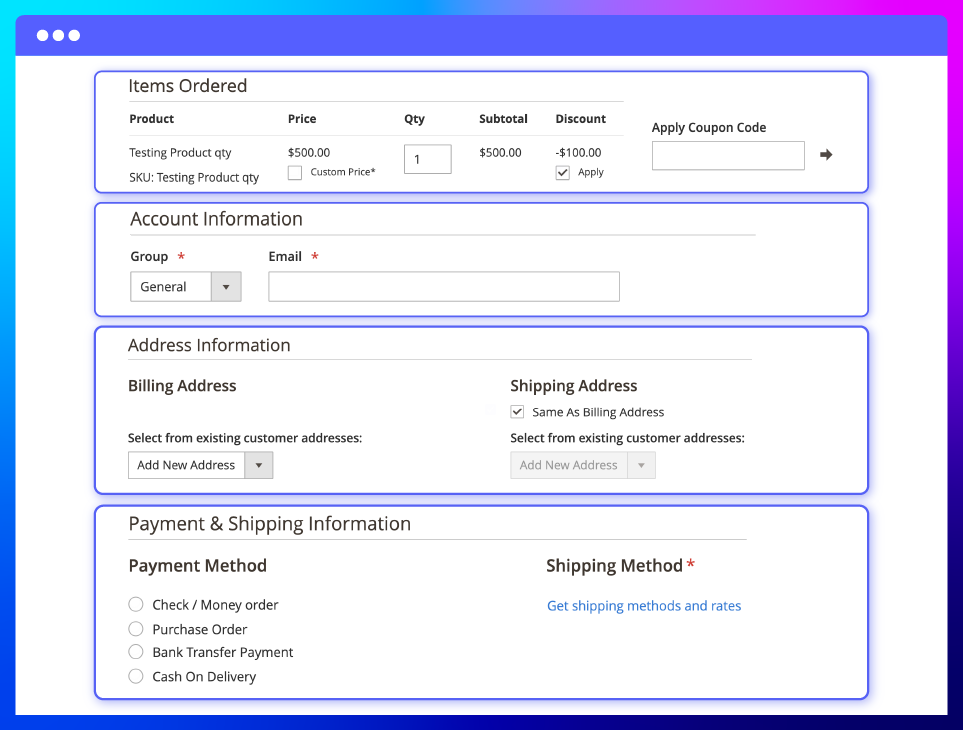This screenshot has width=963, height=730.
Task: Click the apply coupon arrow icon
Action: (x=826, y=155)
